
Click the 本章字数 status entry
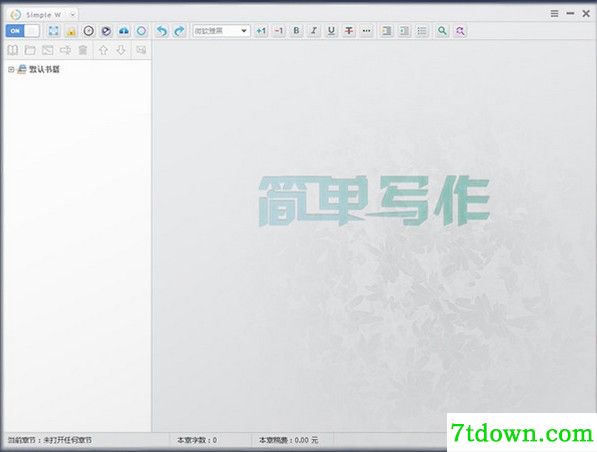pos(197,440)
